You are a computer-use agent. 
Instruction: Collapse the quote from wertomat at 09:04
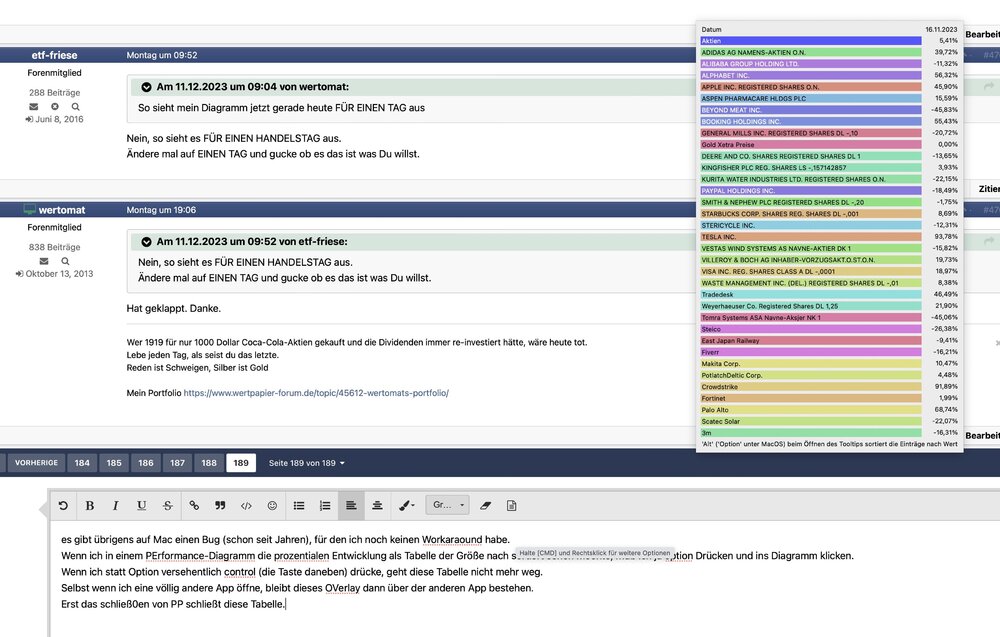point(146,87)
